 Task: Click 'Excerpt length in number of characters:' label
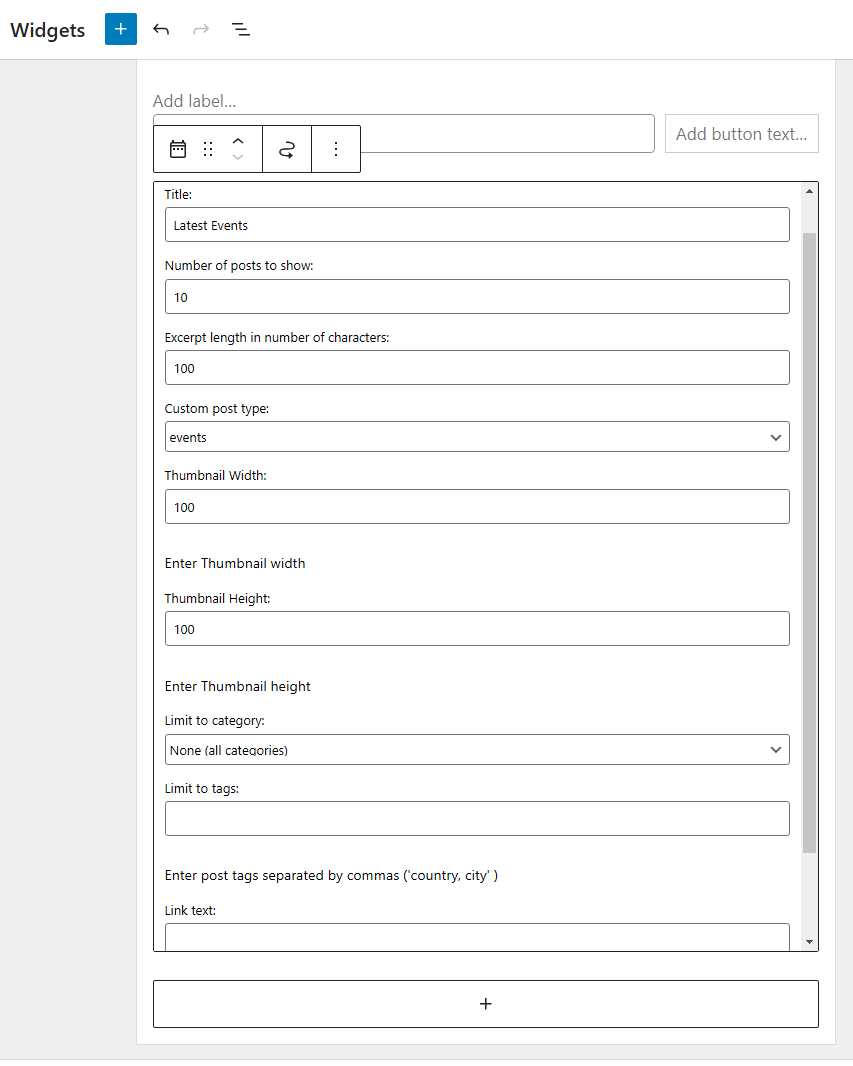click(x=277, y=338)
